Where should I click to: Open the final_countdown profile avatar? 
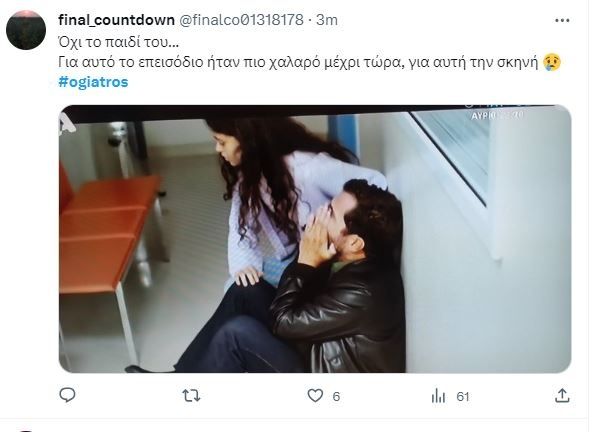click(x=26, y=30)
